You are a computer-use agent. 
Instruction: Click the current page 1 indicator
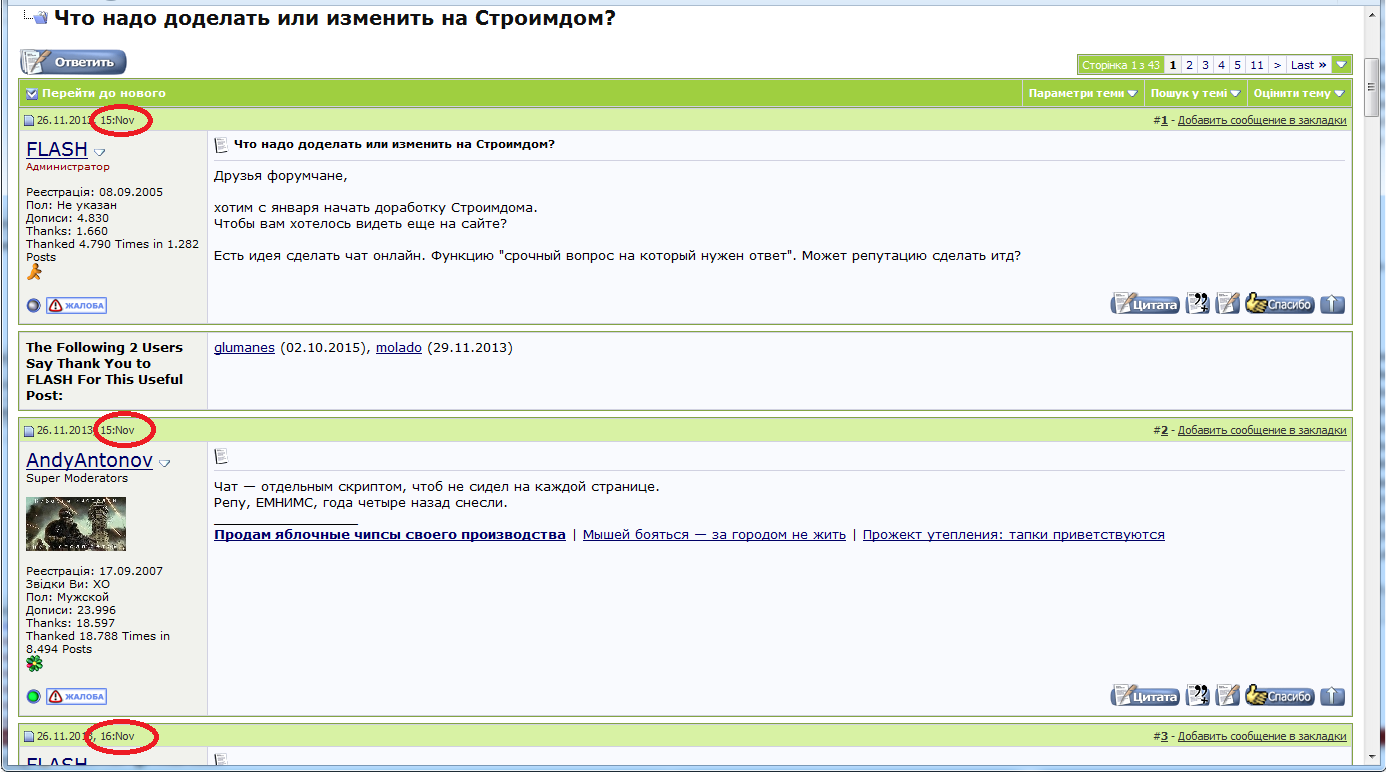1173,65
